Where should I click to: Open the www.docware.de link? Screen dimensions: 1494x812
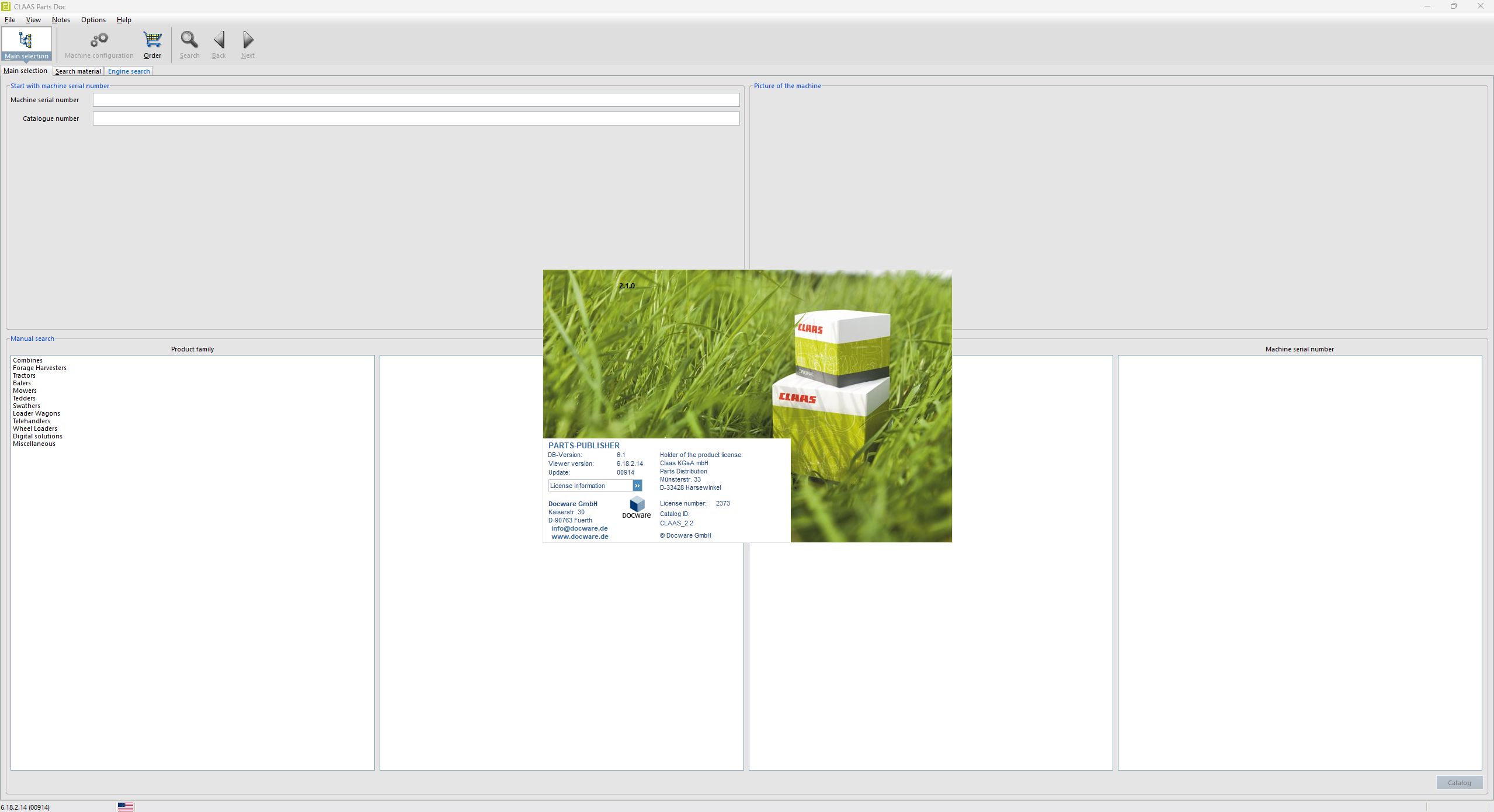[x=579, y=536]
